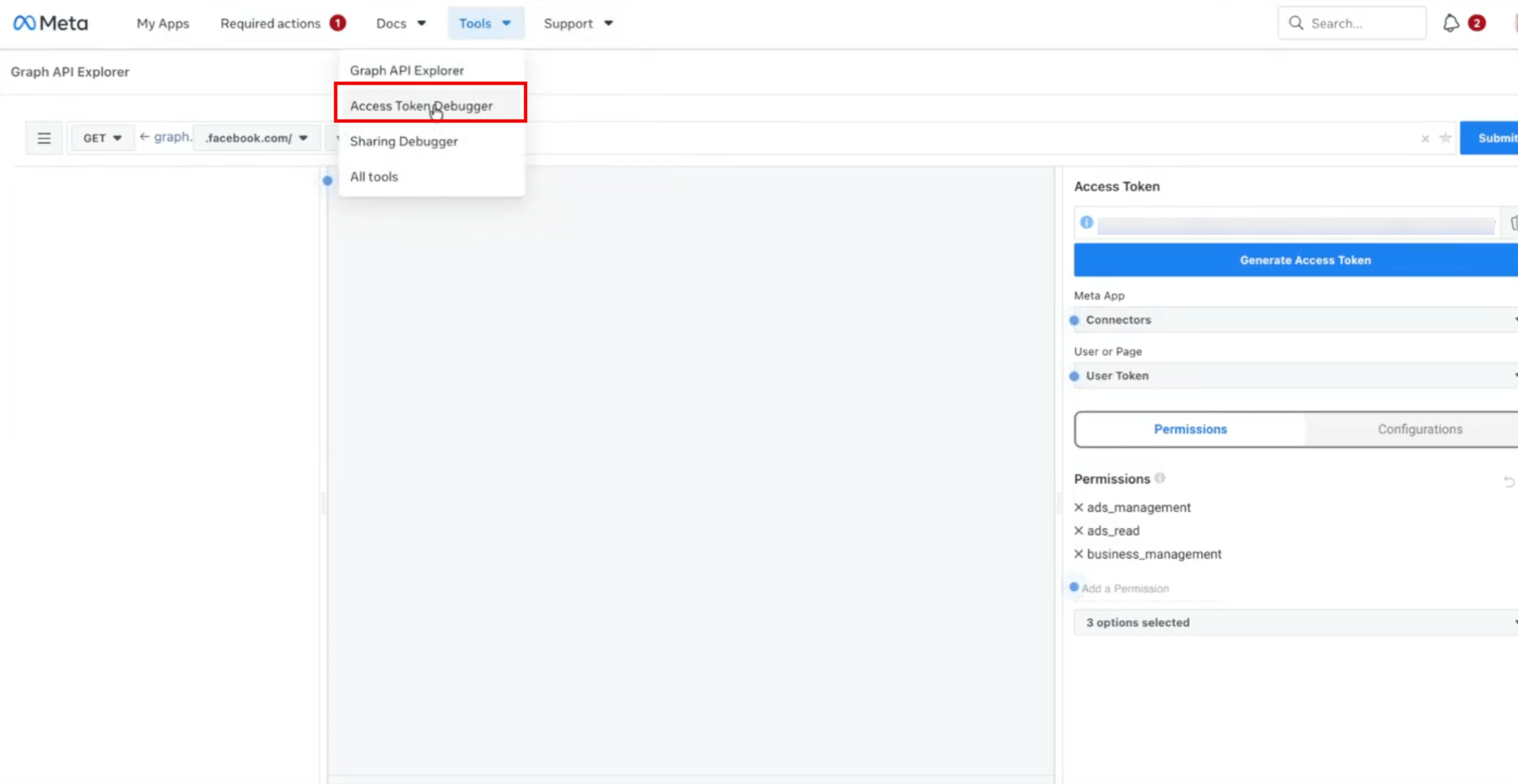Screen dimensions: 1518x784
Task: Open the Docs dropdown menu
Action: point(401,23)
